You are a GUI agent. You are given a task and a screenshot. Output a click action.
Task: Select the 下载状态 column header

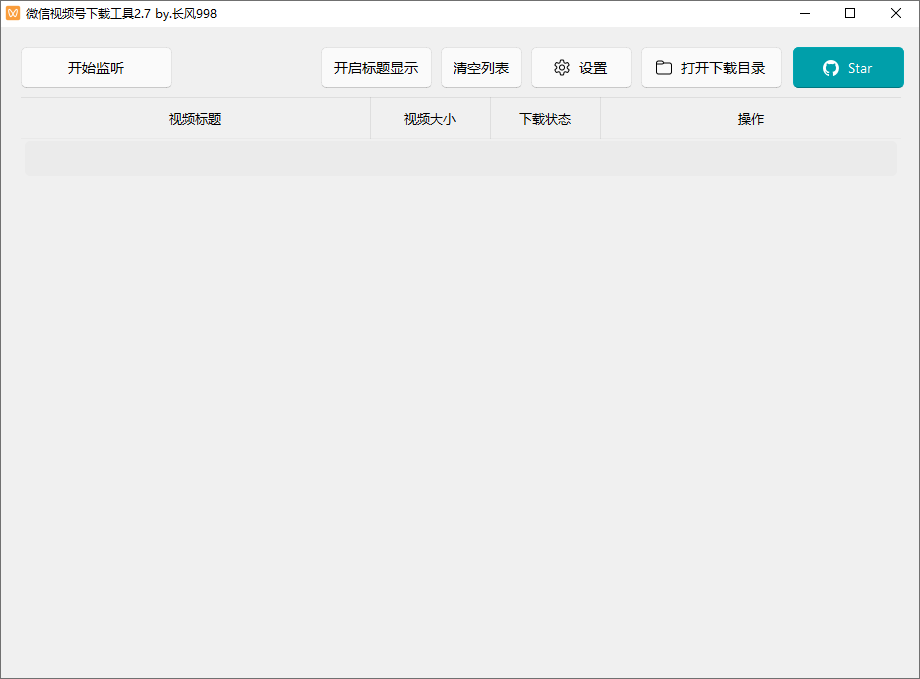545,119
